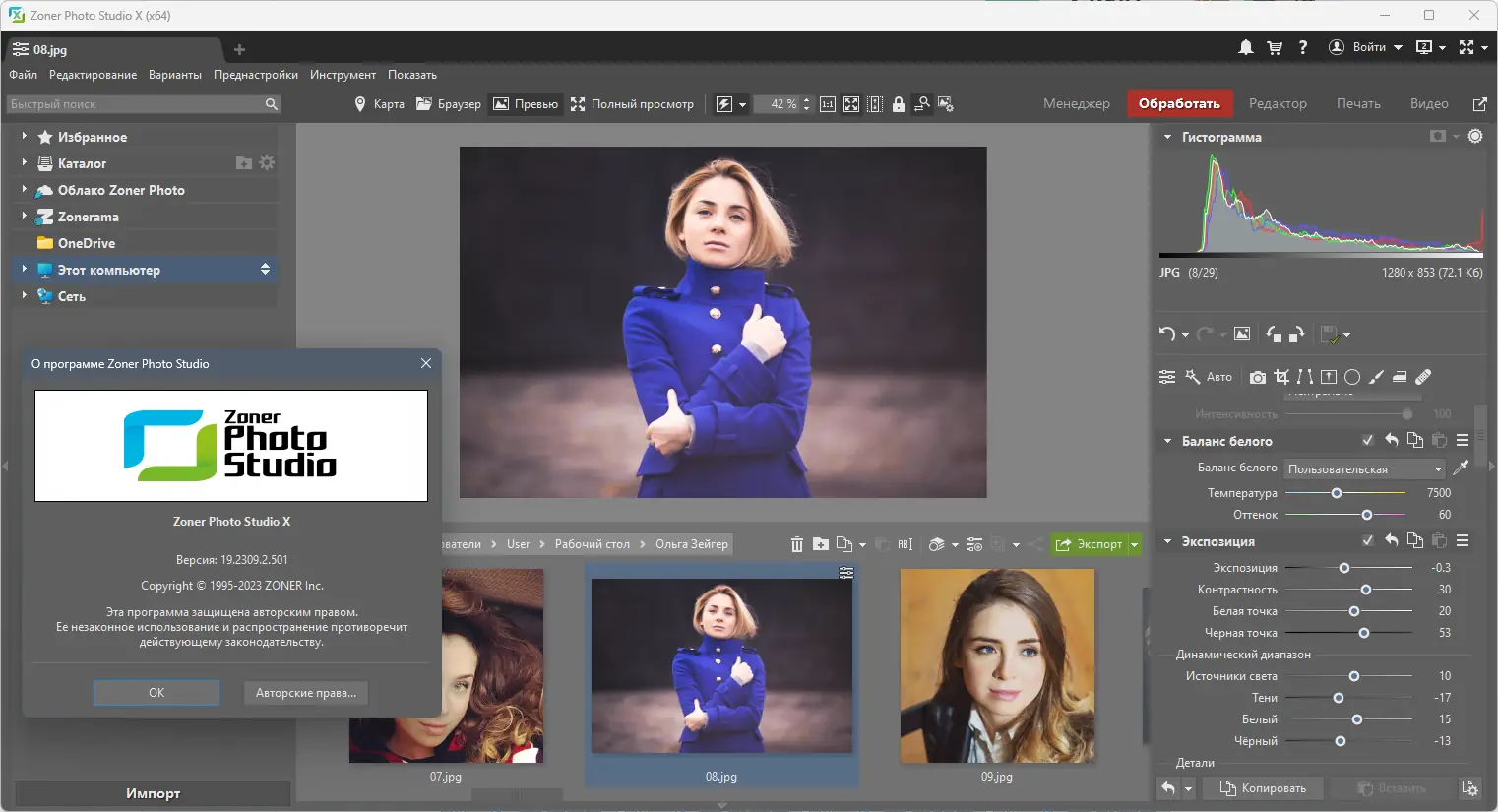The width and height of the screenshot is (1498, 812).
Task: Expand the Избранное tree item
Action: click(24, 137)
